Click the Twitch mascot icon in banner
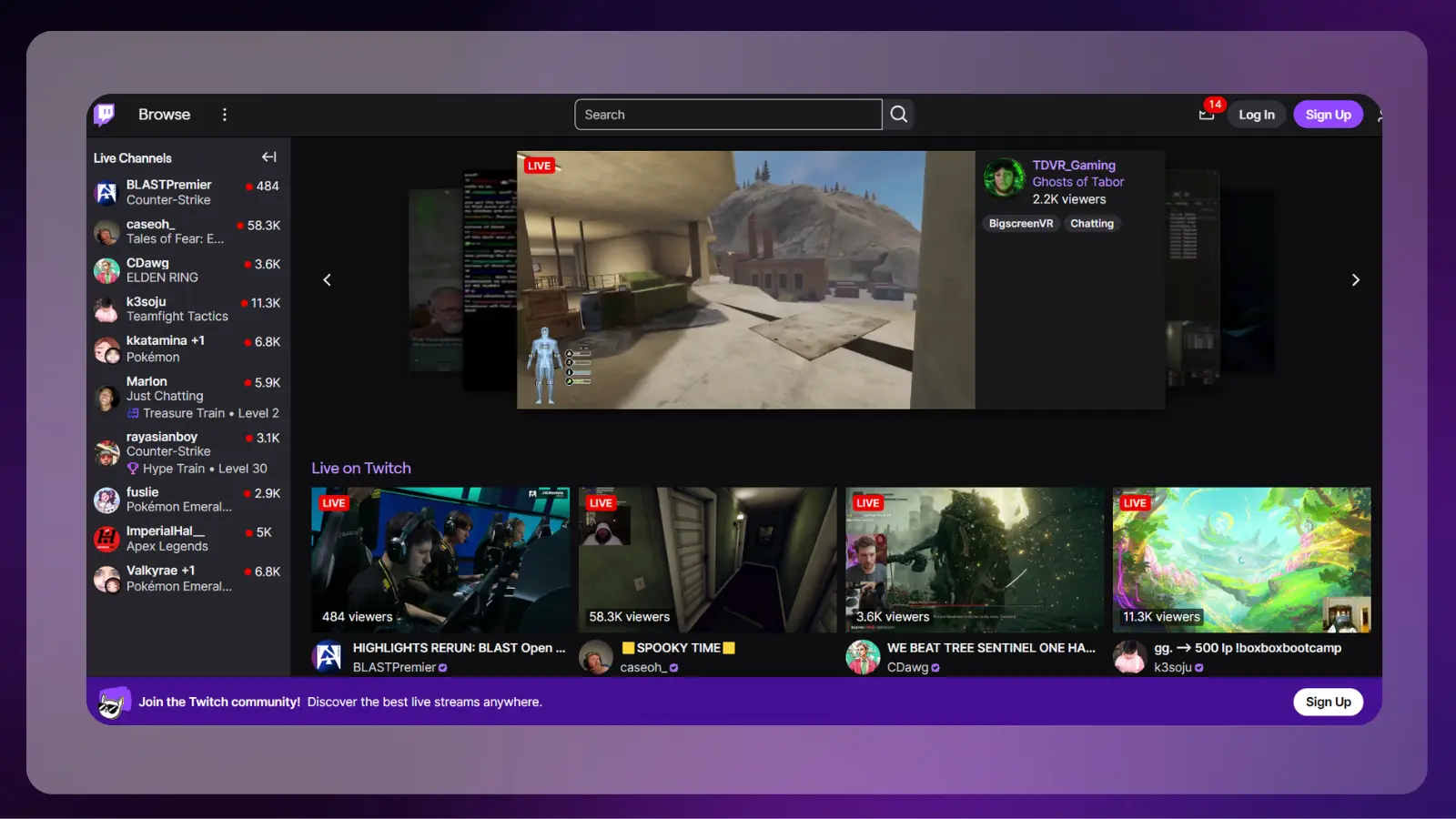This screenshot has width=1456, height=819. point(114,702)
